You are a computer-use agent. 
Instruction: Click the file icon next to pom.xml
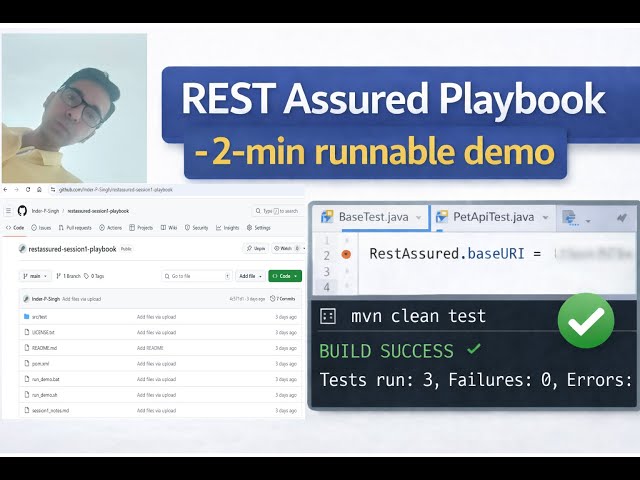(27, 363)
